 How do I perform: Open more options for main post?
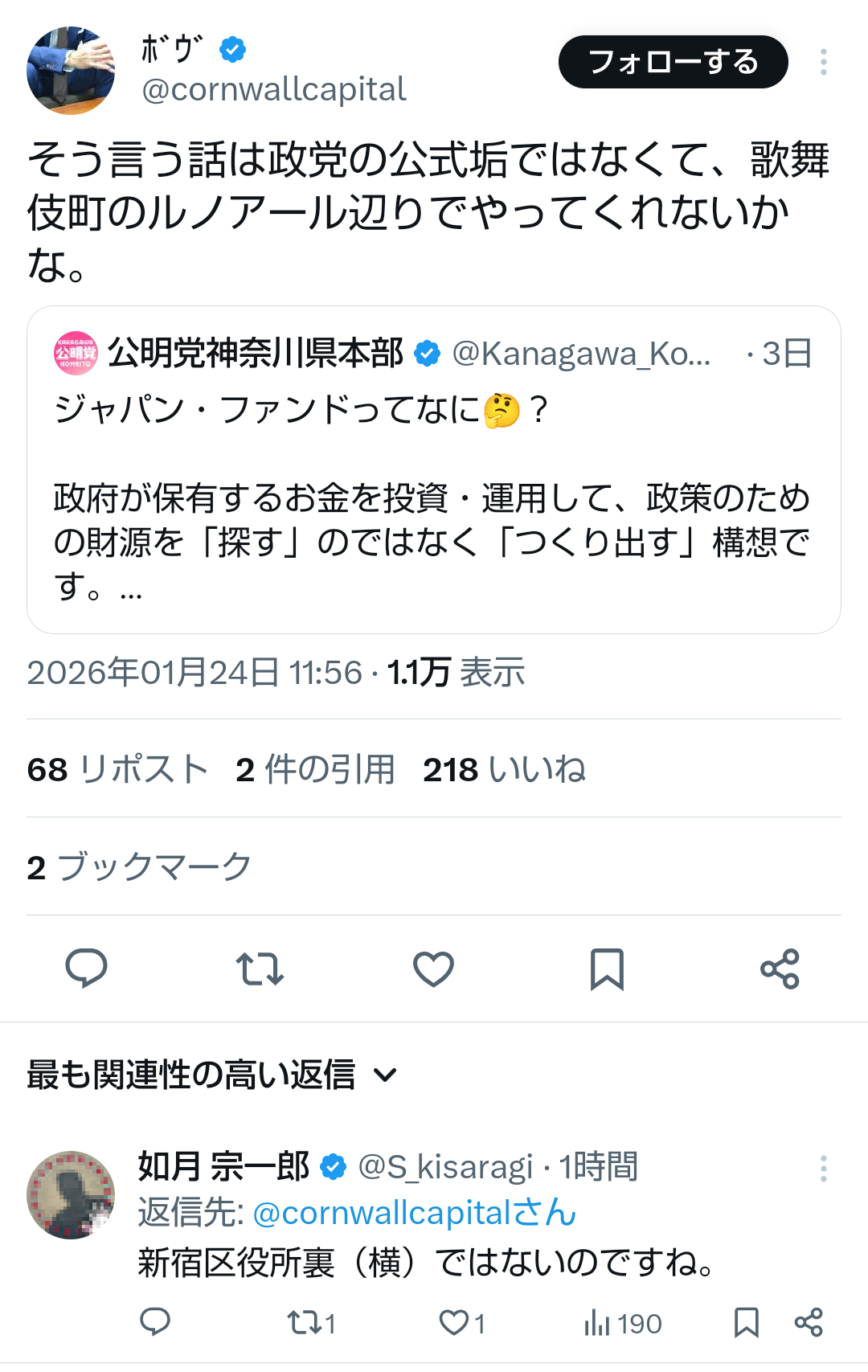pyautogui.click(x=824, y=62)
